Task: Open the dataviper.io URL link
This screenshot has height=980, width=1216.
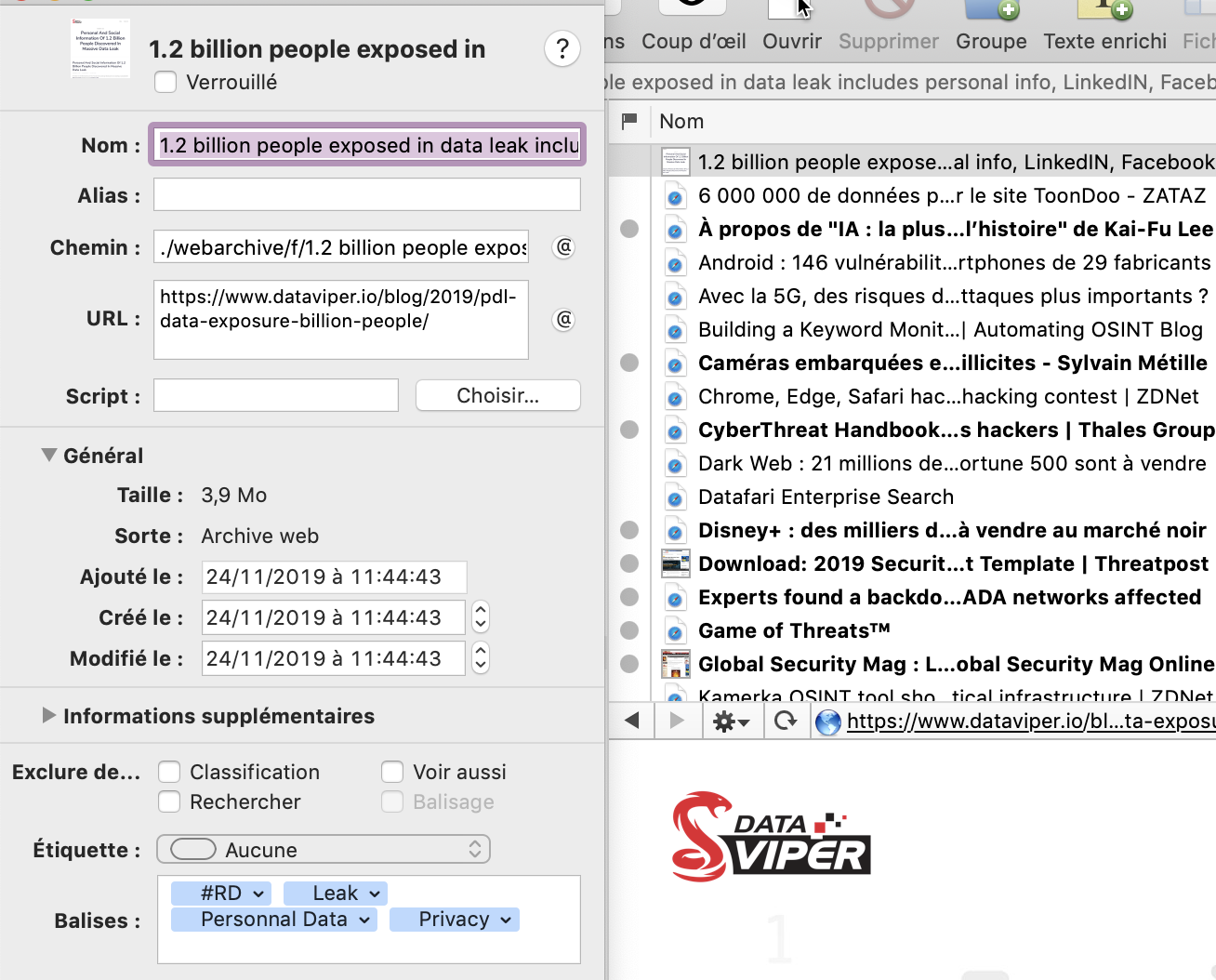Action: click(1031, 721)
